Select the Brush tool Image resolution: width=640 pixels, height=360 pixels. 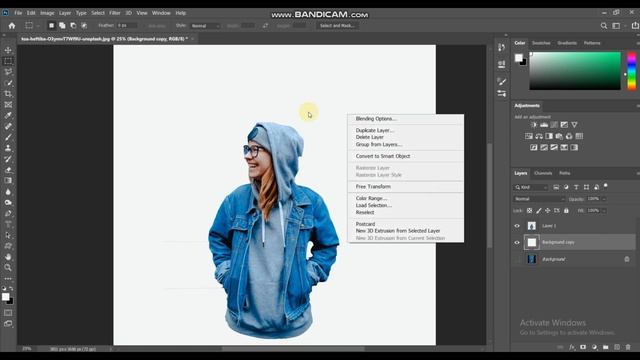pos(8,138)
